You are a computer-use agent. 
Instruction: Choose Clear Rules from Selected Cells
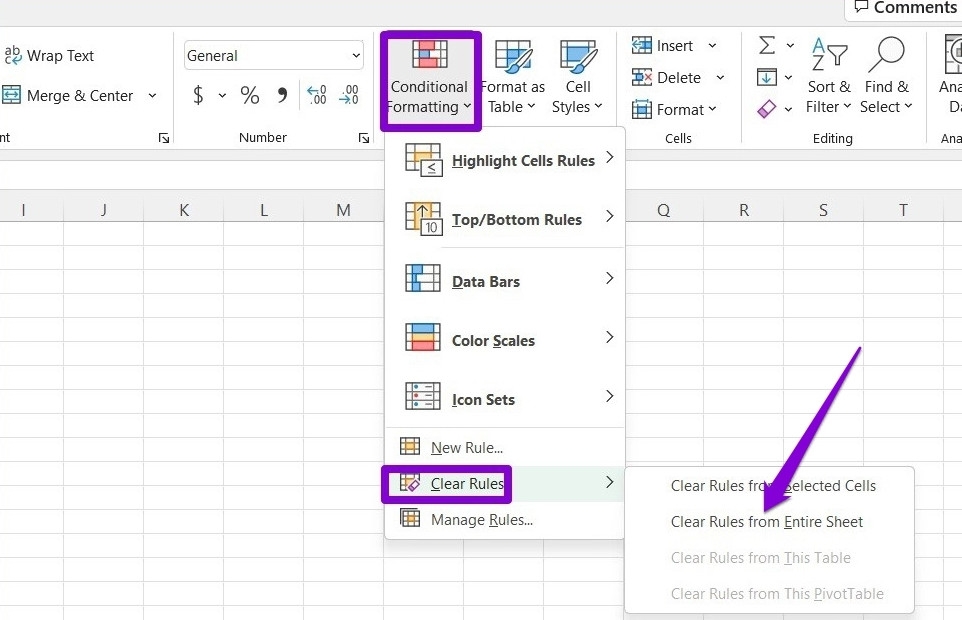click(769, 486)
